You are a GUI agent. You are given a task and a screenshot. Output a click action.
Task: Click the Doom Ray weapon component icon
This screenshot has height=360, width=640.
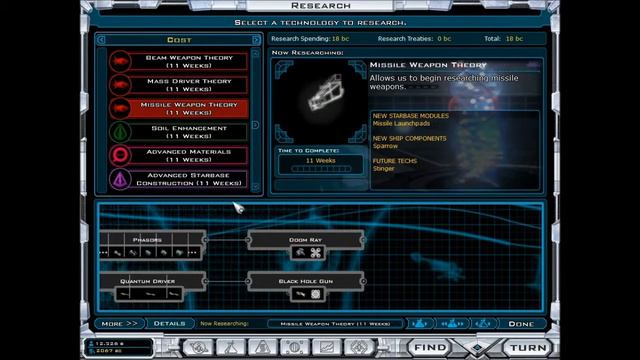(x=300, y=253)
